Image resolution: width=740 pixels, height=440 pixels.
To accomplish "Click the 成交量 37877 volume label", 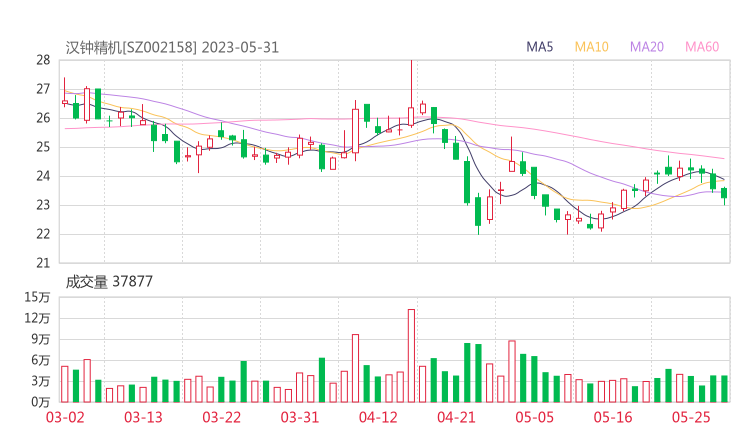I will point(109,282).
